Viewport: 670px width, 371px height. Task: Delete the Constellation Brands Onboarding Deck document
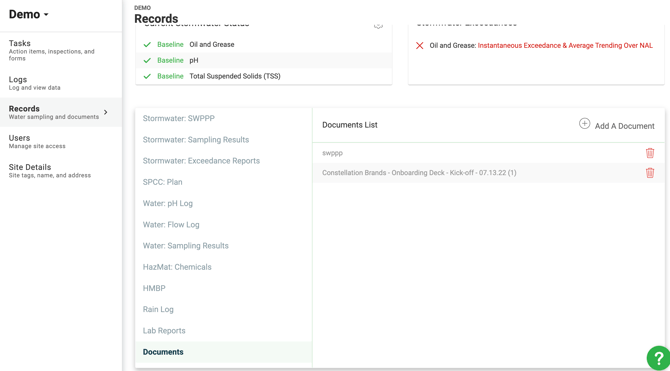tap(649, 173)
